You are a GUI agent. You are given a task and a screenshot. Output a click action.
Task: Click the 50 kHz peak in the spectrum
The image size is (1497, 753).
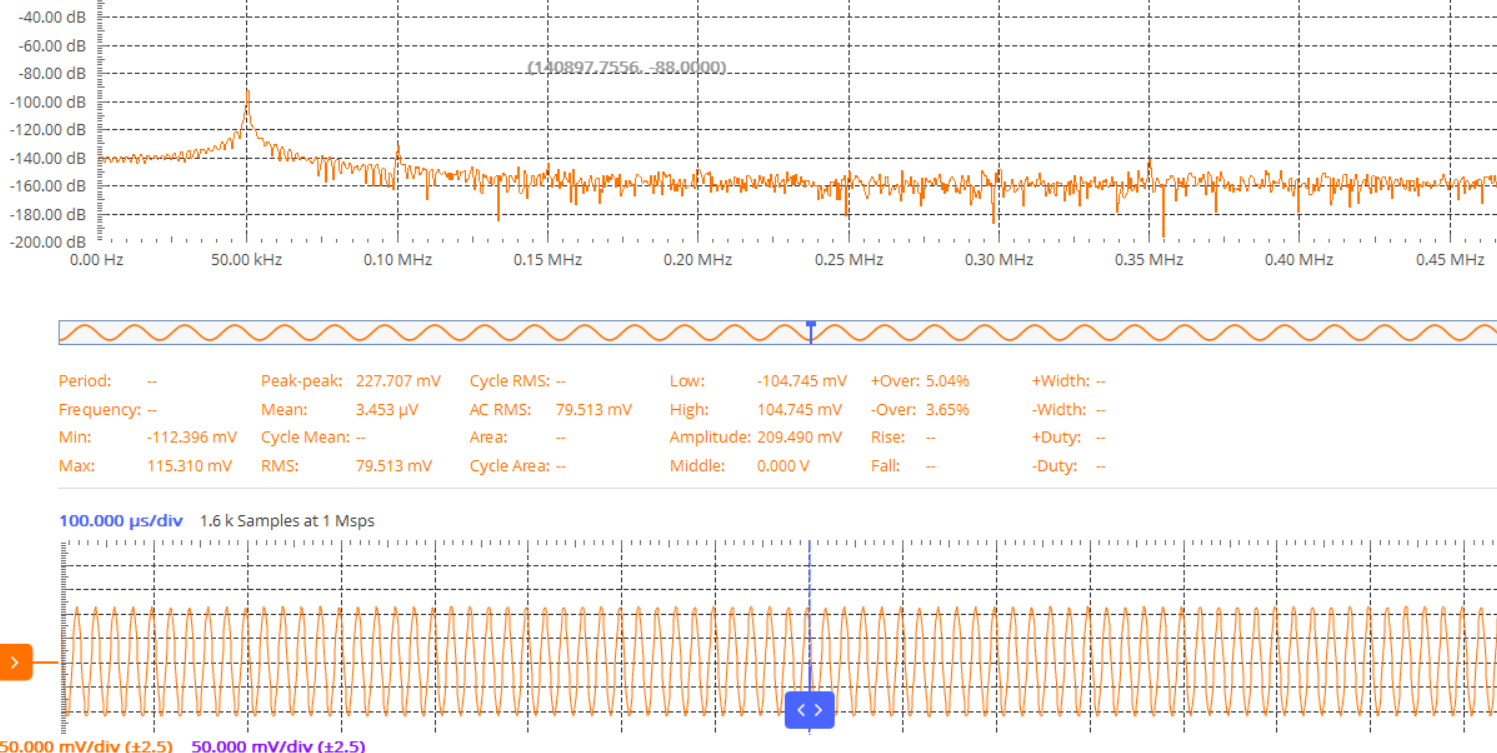tap(247, 93)
